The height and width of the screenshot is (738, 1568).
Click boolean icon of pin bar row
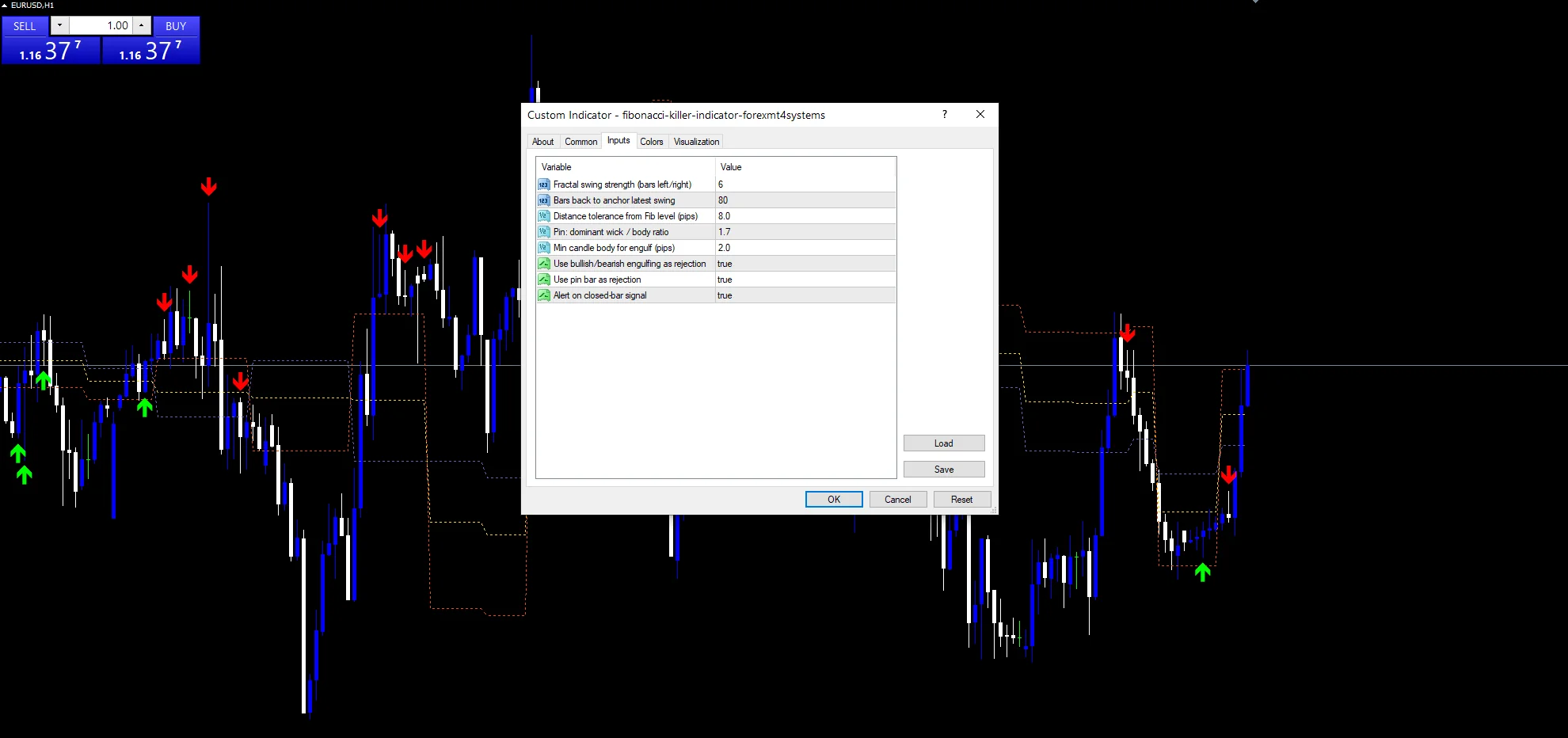click(544, 280)
